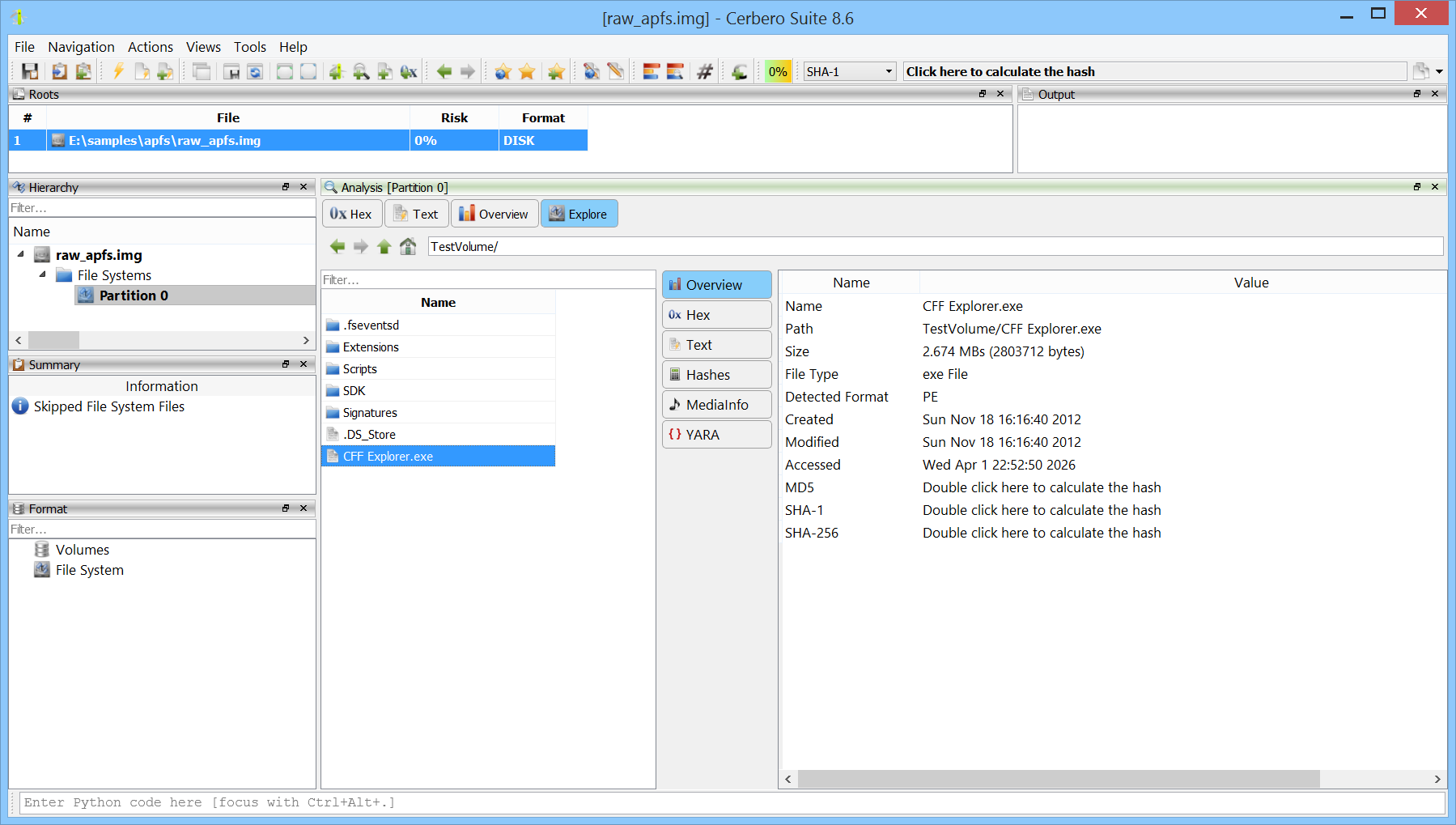Image resolution: width=1456 pixels, height=825 pixels.
Task: Click the hash symbol toolbar icon
Action: [705, 72]
